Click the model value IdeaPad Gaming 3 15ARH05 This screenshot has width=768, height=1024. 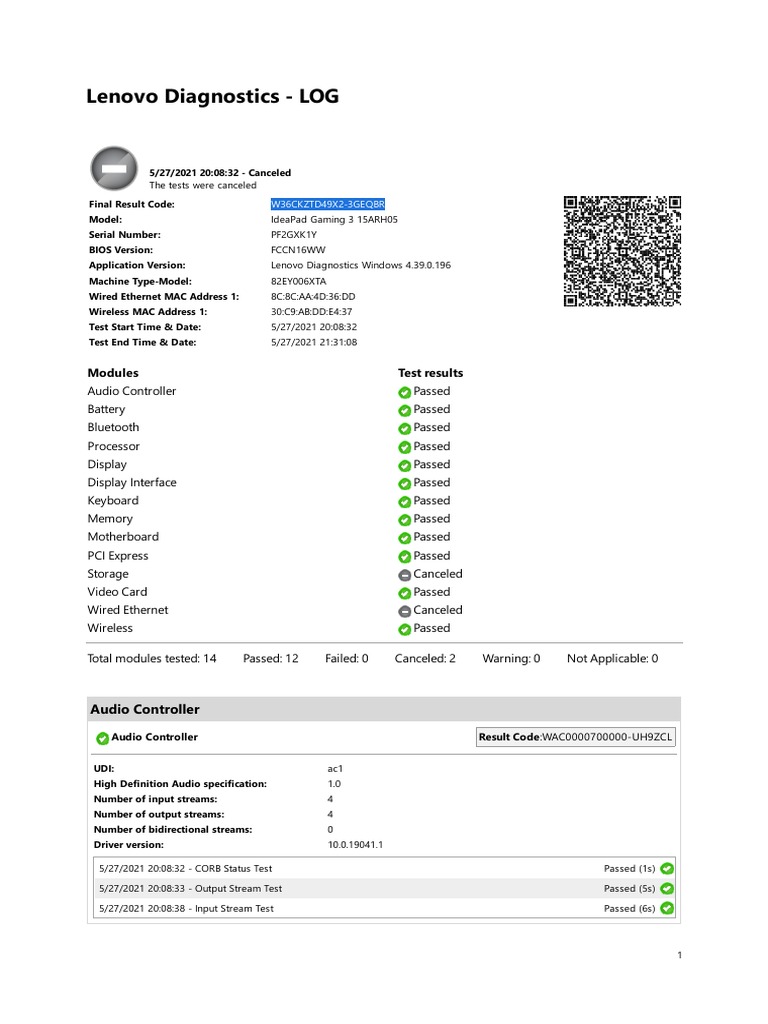point(334,219)
